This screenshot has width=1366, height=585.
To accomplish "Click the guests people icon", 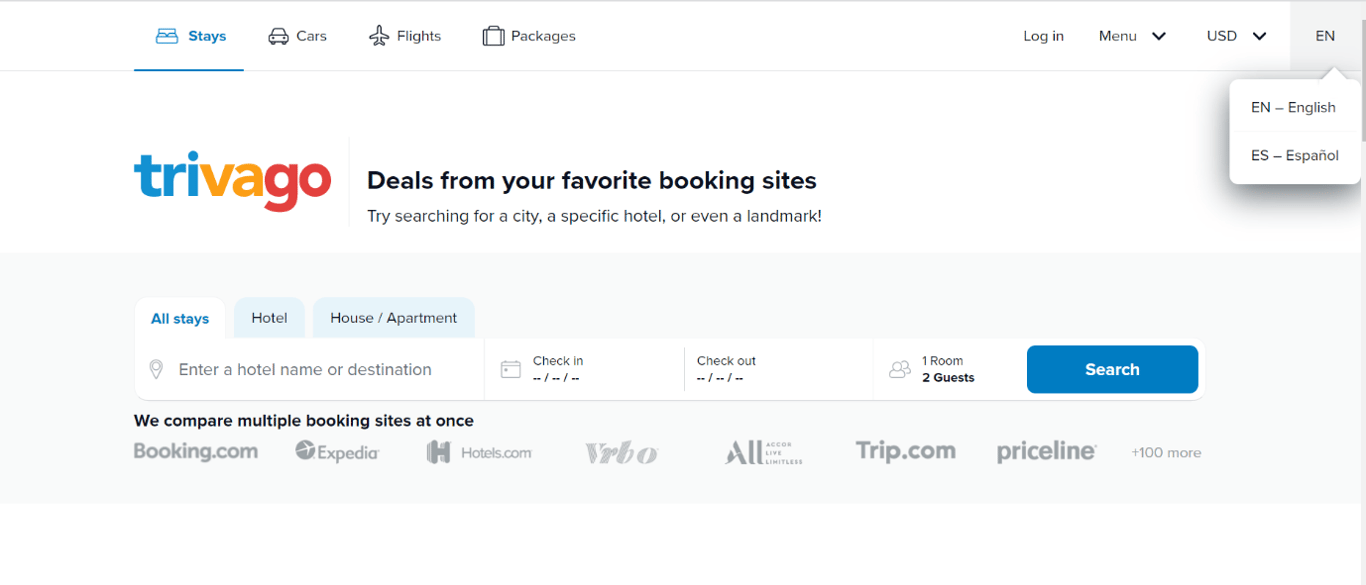I will pos(900,370).
